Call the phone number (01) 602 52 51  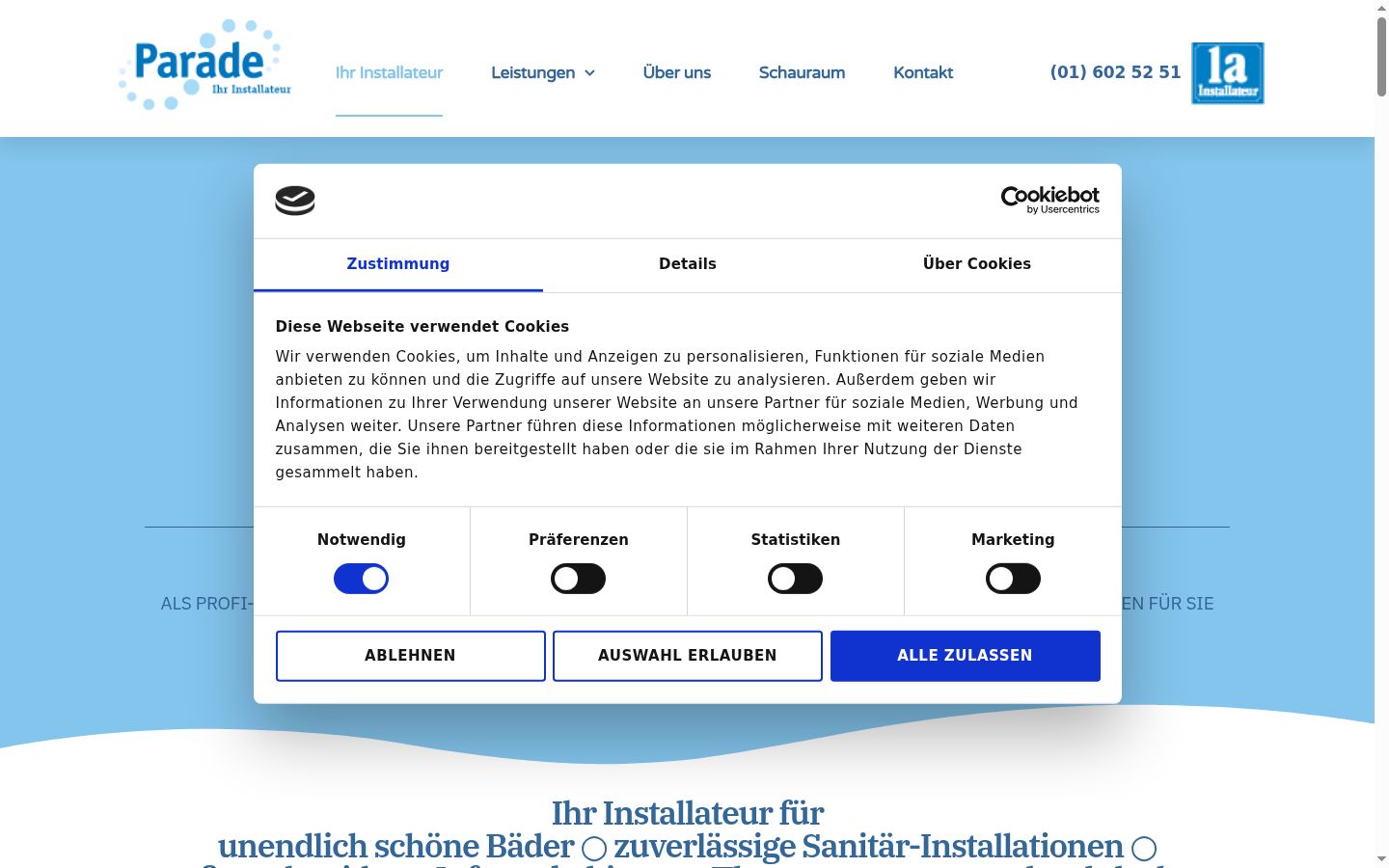click(1115, 72)
